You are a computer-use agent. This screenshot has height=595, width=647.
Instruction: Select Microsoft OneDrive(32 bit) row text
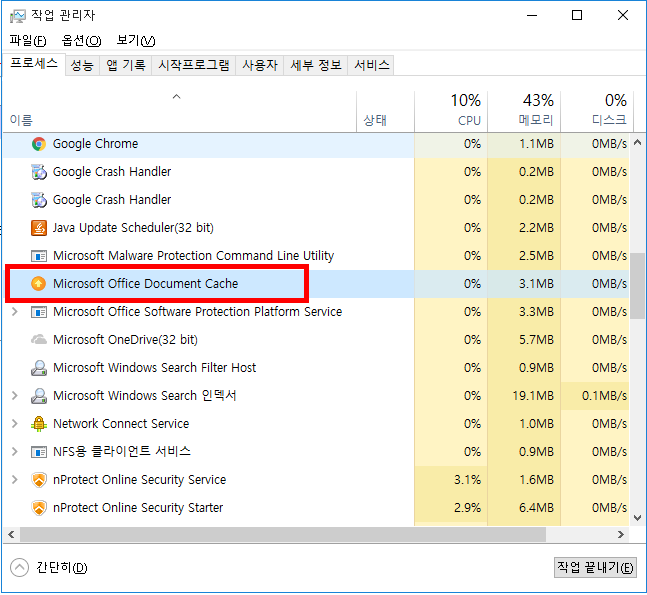(x=125, y=340)
